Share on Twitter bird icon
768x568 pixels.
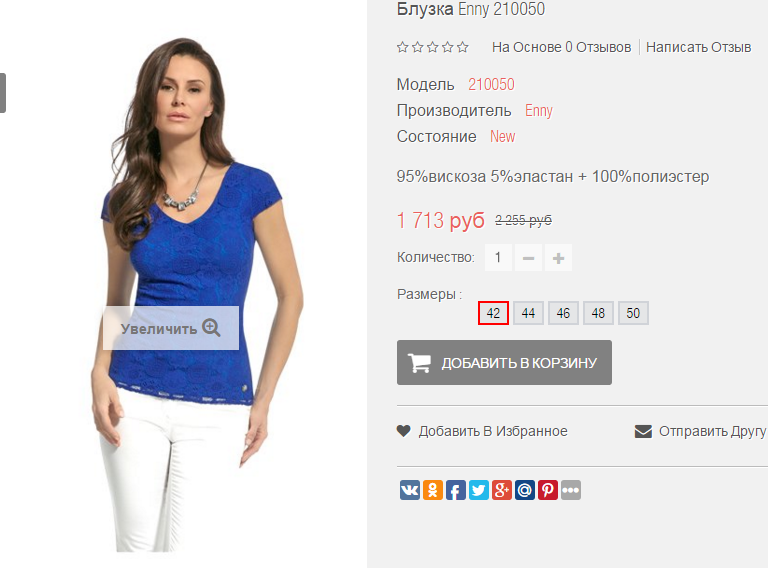(x=479, y=490)
